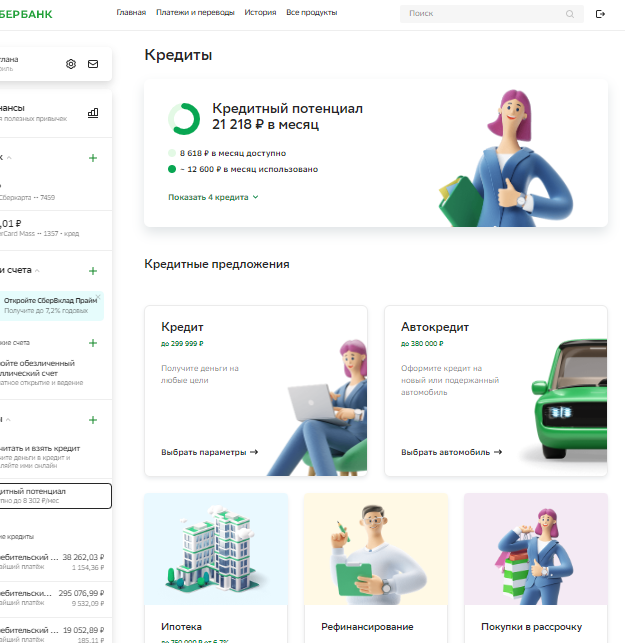Click the Сбербанк logo
The image size is (625, 643).
pyautogui.click(x=26, y=14)
